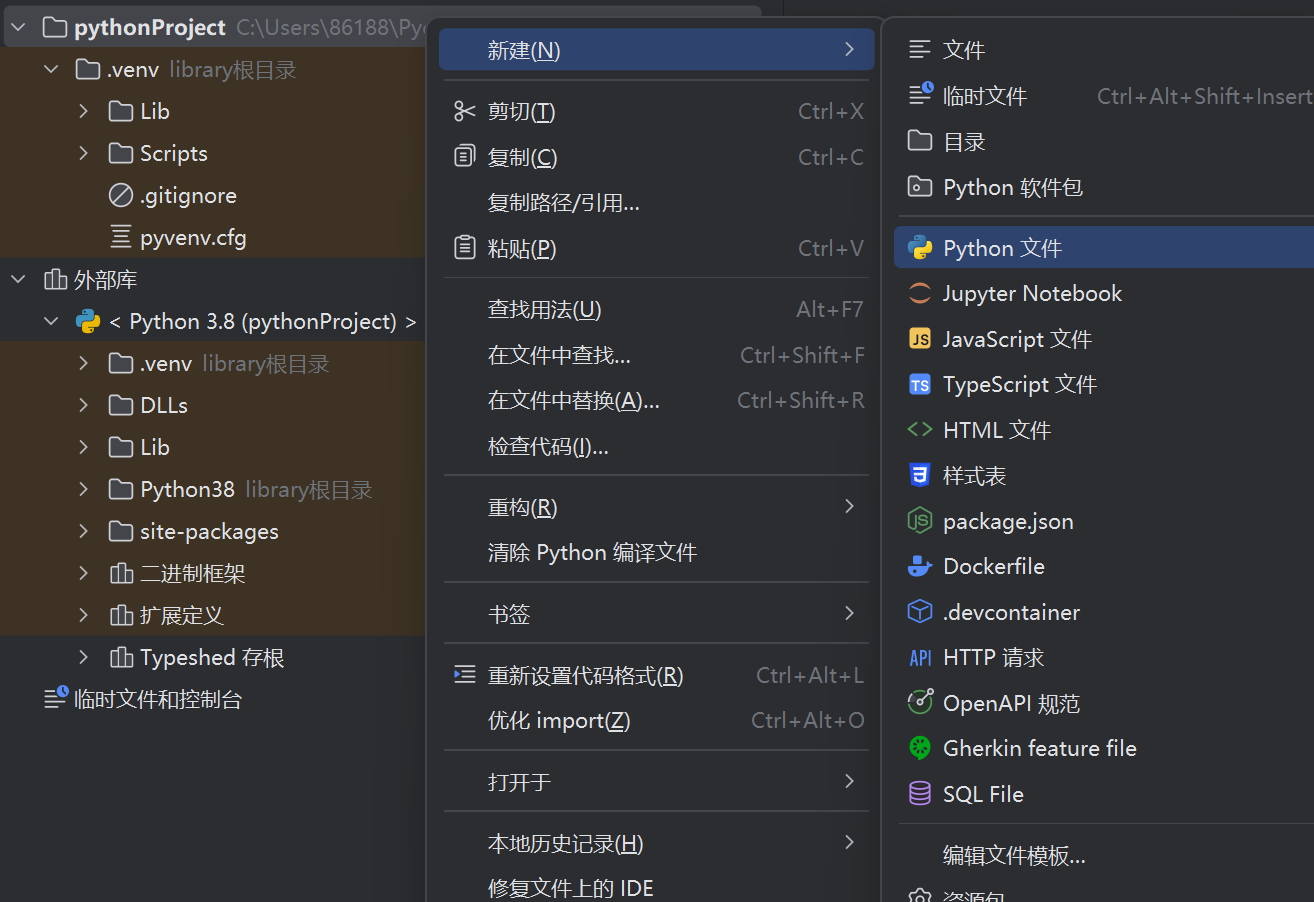Open the 书签 submenu

(x=656, y=614)
